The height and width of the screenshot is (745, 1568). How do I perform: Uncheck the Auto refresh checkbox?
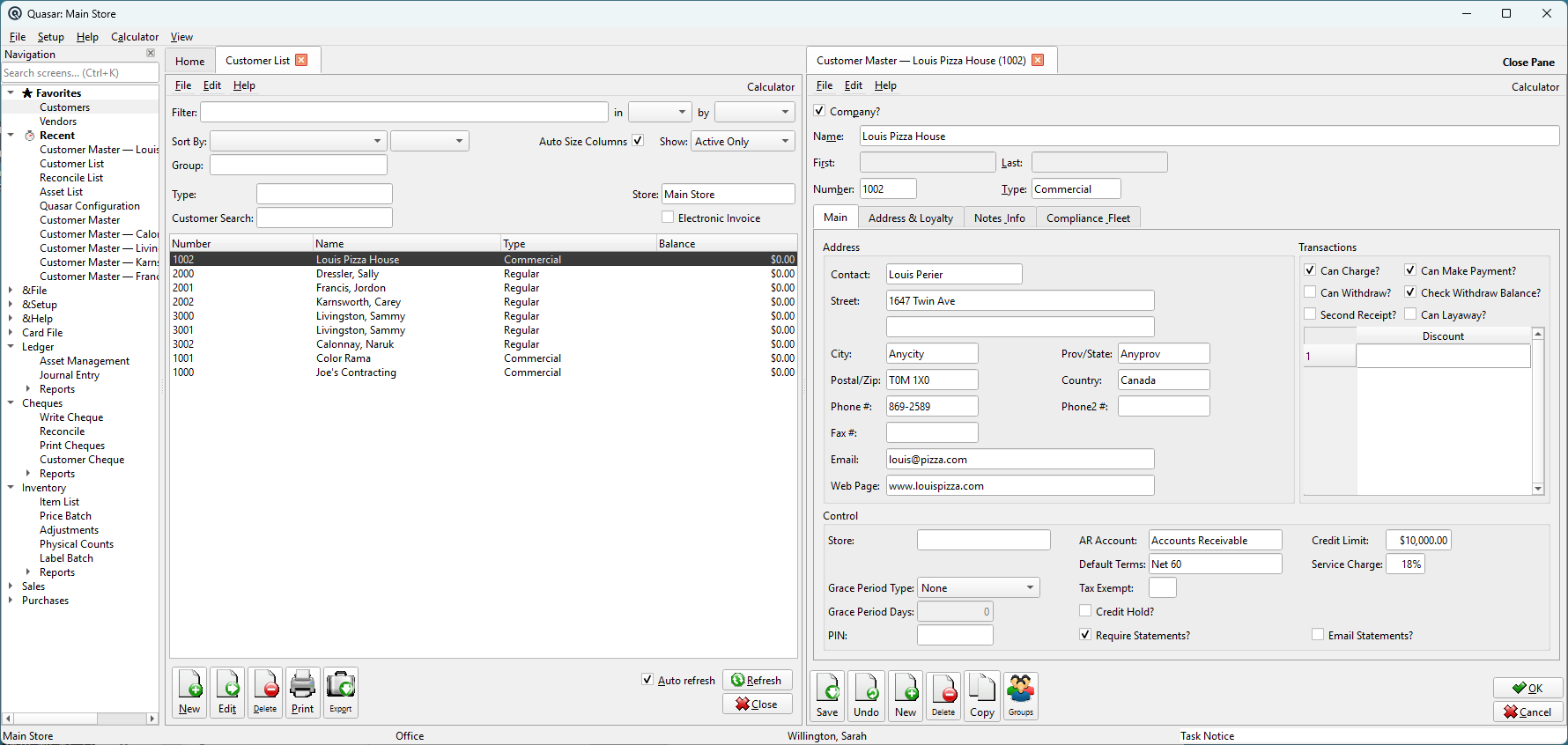647,680
